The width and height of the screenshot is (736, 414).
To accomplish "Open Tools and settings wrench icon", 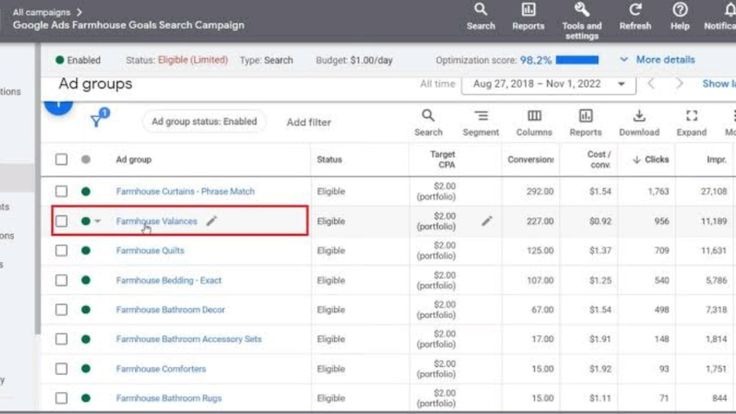I will point(581,10).
